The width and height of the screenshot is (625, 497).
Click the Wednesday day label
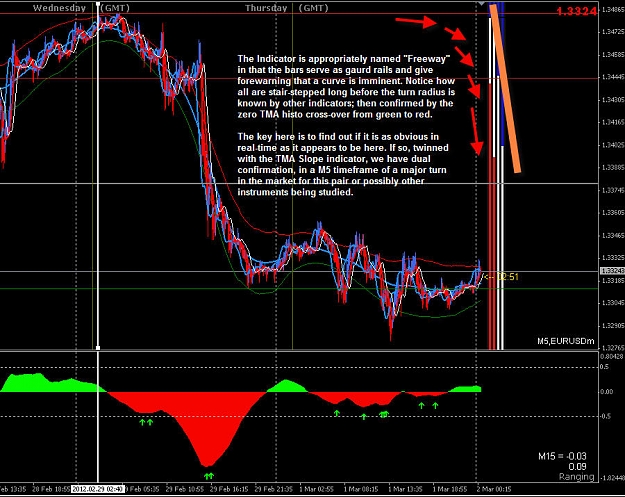(x=59, y=8)
